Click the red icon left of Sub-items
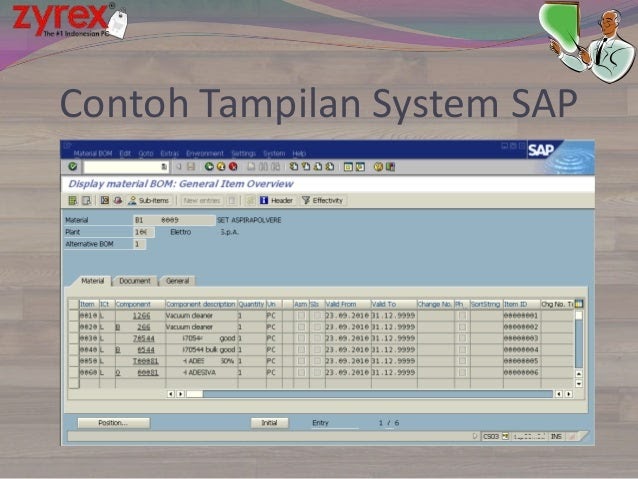 coord(118,200)
